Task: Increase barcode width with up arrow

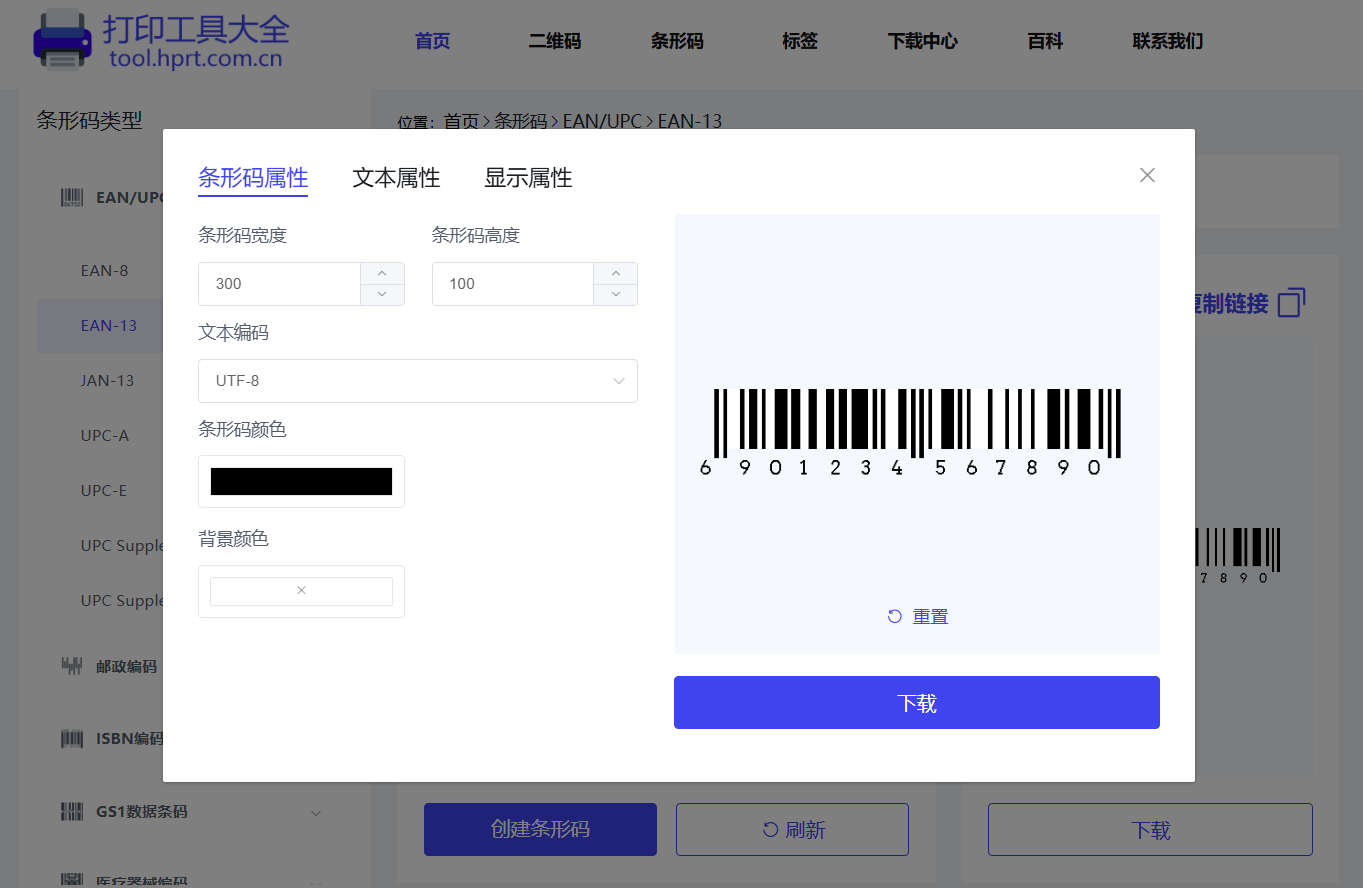Action: (382, 273)
